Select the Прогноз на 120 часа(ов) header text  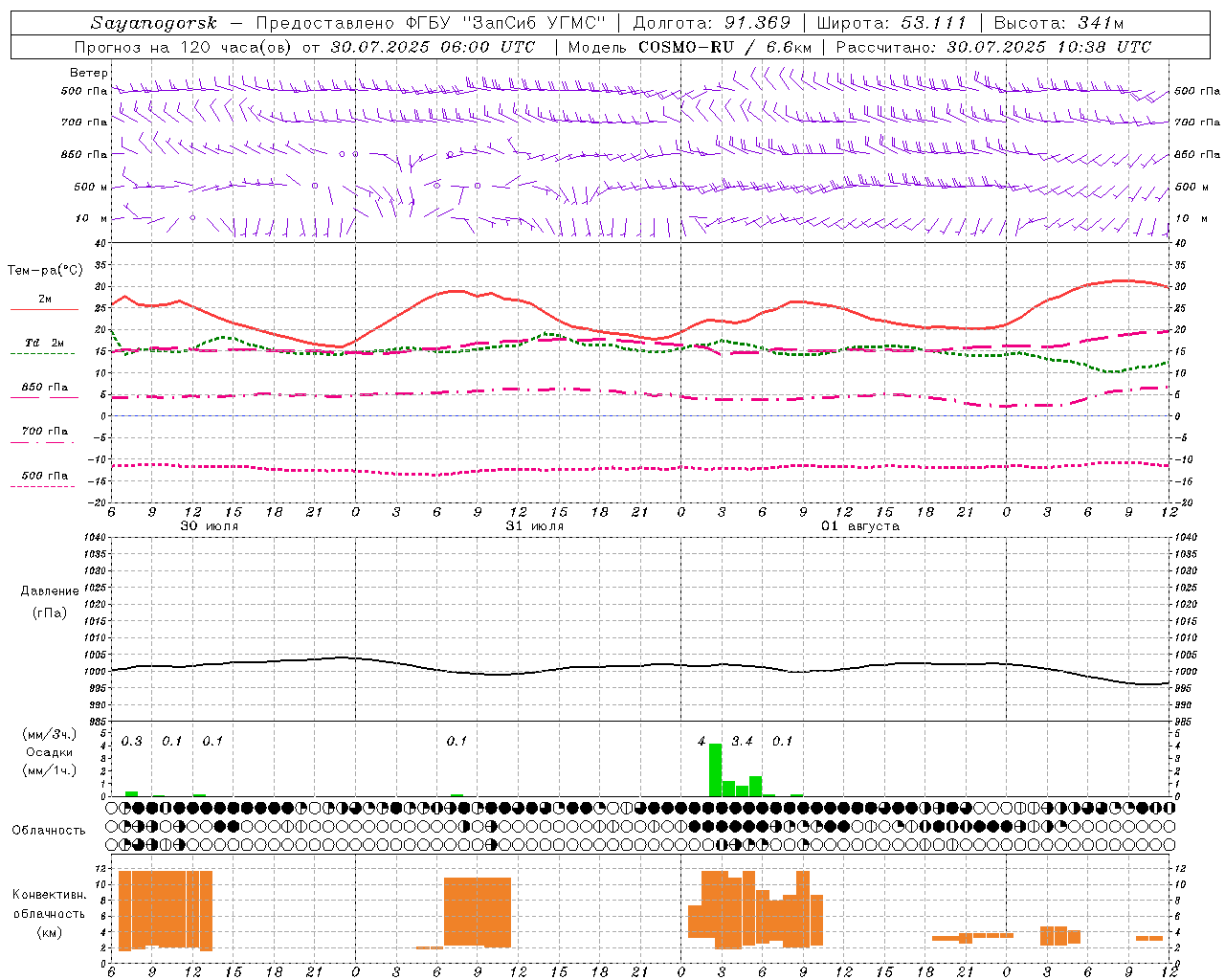coord(184,47)
